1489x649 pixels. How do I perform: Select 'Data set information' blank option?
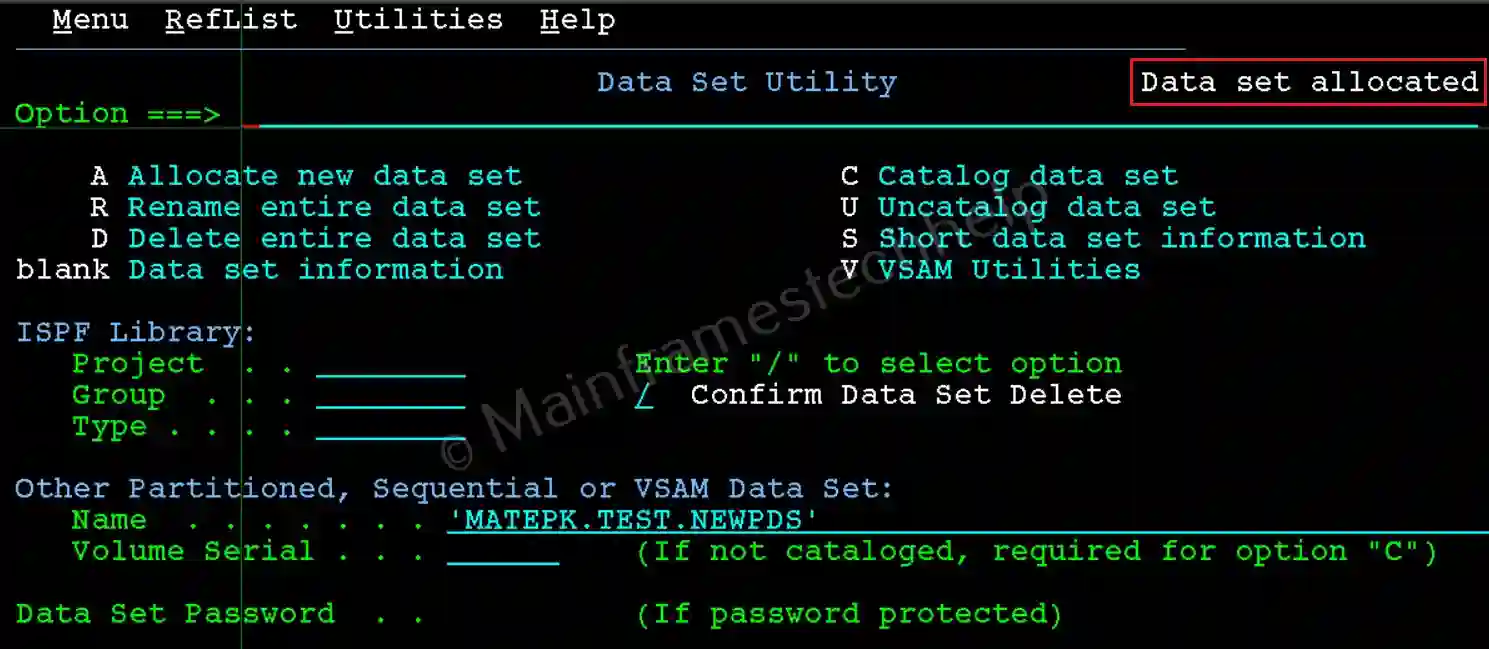(x=315, y=269)
